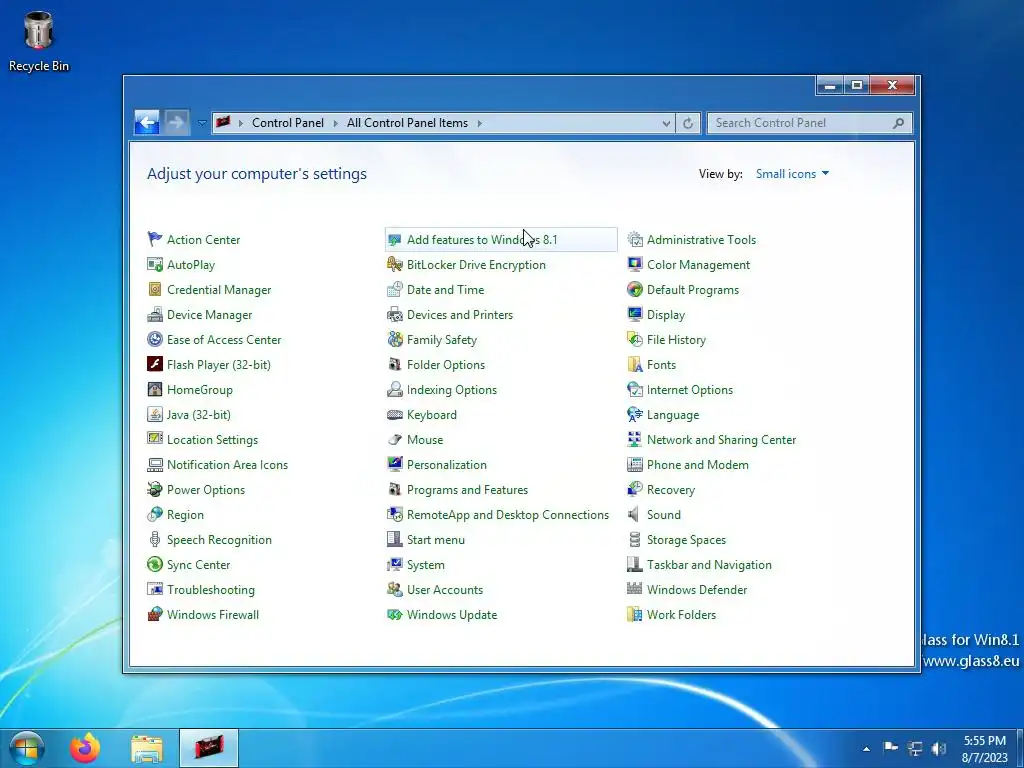Click the Action Center flag in tray
The height and width of the screenshot is (768, 1024).
[890, 748]
